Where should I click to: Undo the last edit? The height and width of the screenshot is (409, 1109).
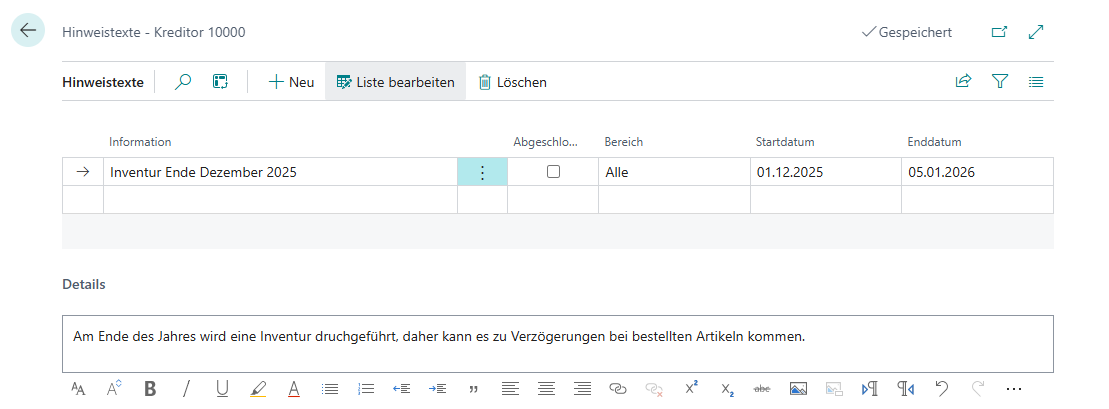[941, 388]
